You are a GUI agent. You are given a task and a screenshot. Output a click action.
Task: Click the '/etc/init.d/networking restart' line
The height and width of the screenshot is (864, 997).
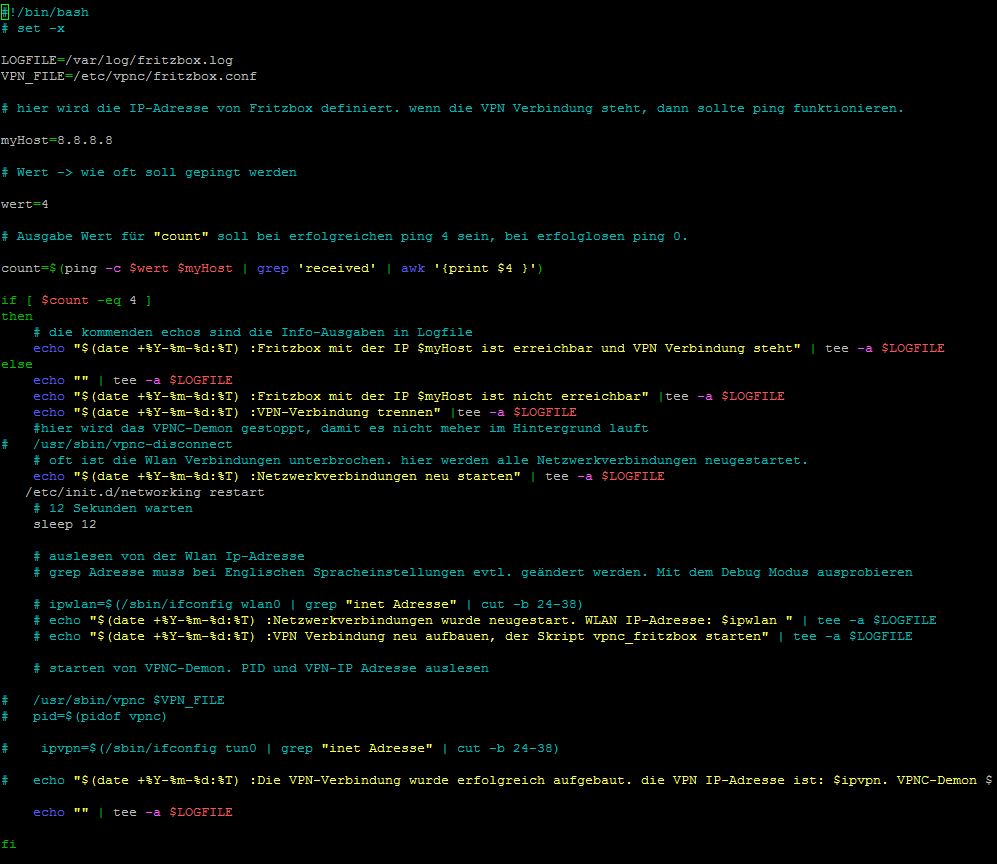pos(145,492)
